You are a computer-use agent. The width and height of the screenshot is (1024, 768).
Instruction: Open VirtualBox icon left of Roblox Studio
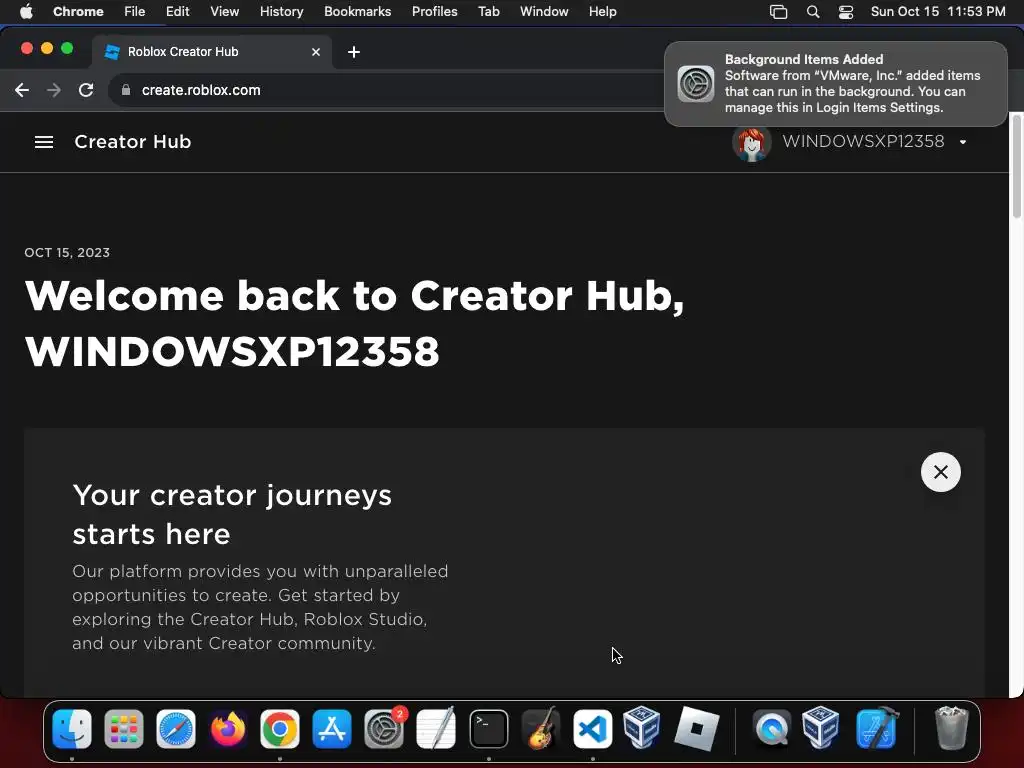click(x=641, y=726)
